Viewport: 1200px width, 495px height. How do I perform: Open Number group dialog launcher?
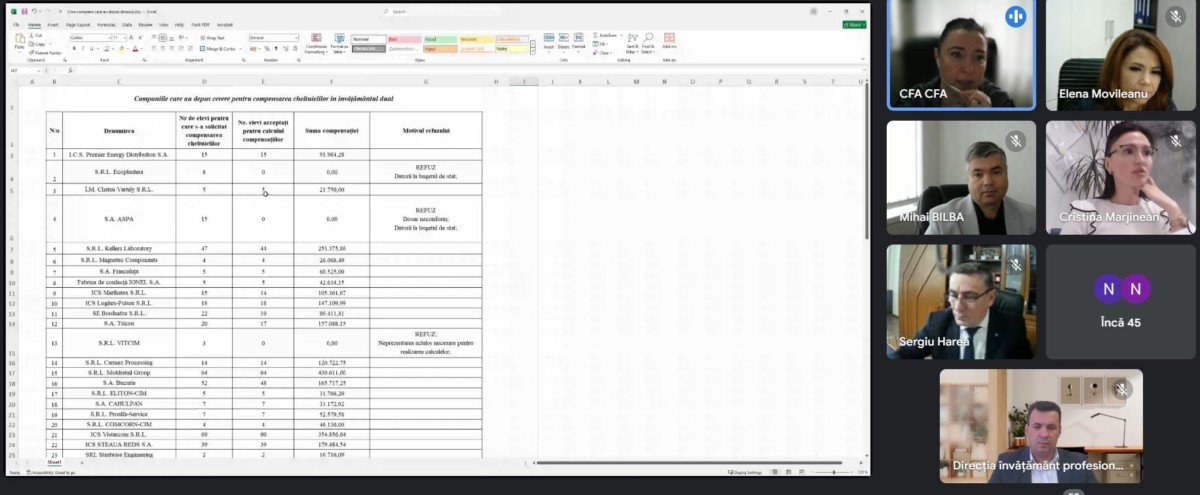(298, 59)
